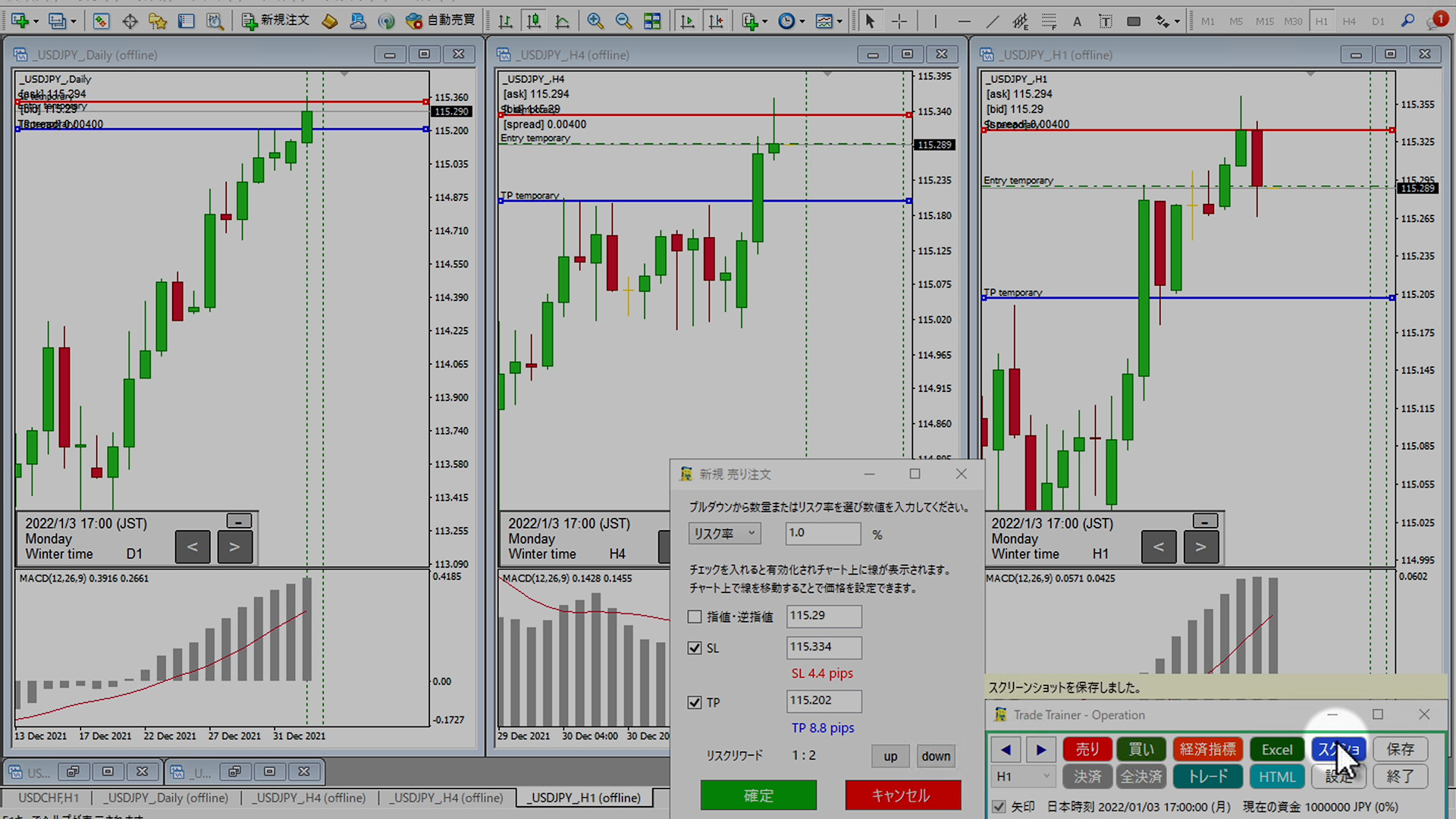1456x819 pixels.
Task: Open the リスク率 dropdown
Action: pos(724,533)
